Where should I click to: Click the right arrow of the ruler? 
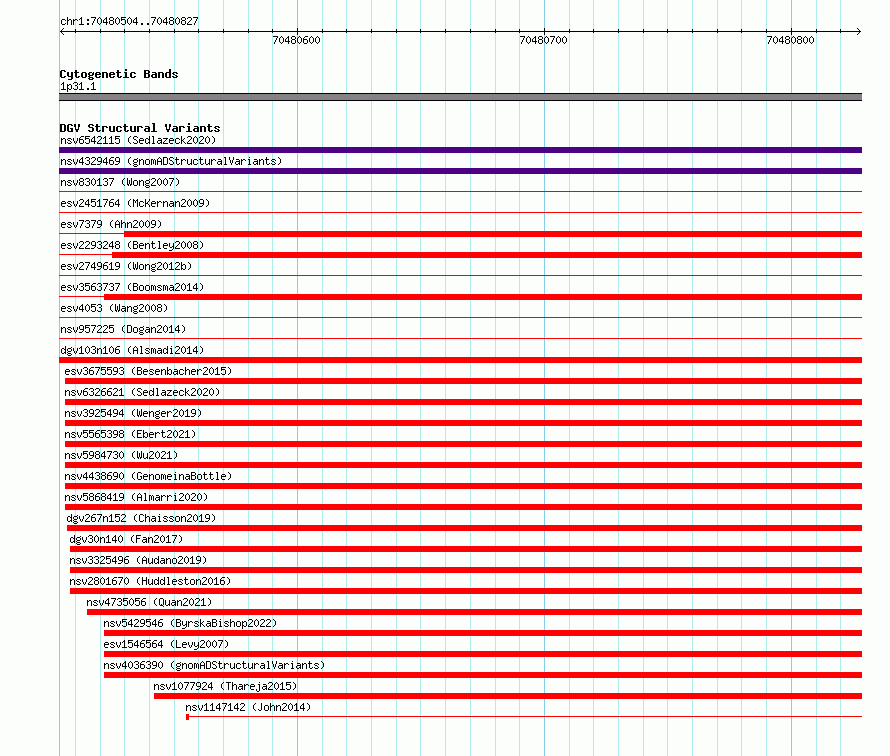[859, 31]
